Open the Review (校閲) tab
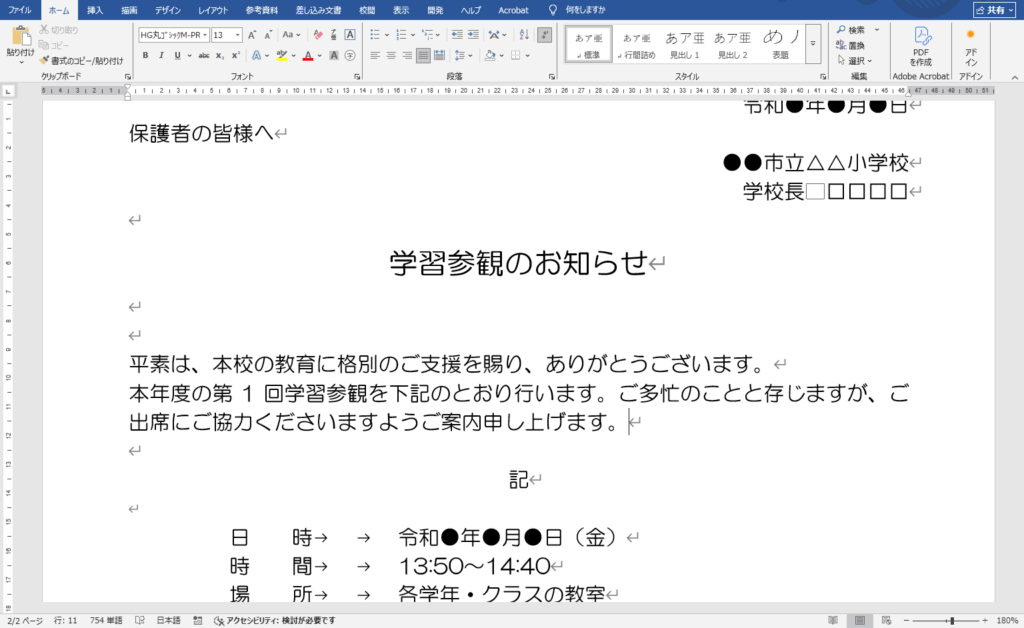This screenshot has height=628, width=1024. tap(367, 10)
